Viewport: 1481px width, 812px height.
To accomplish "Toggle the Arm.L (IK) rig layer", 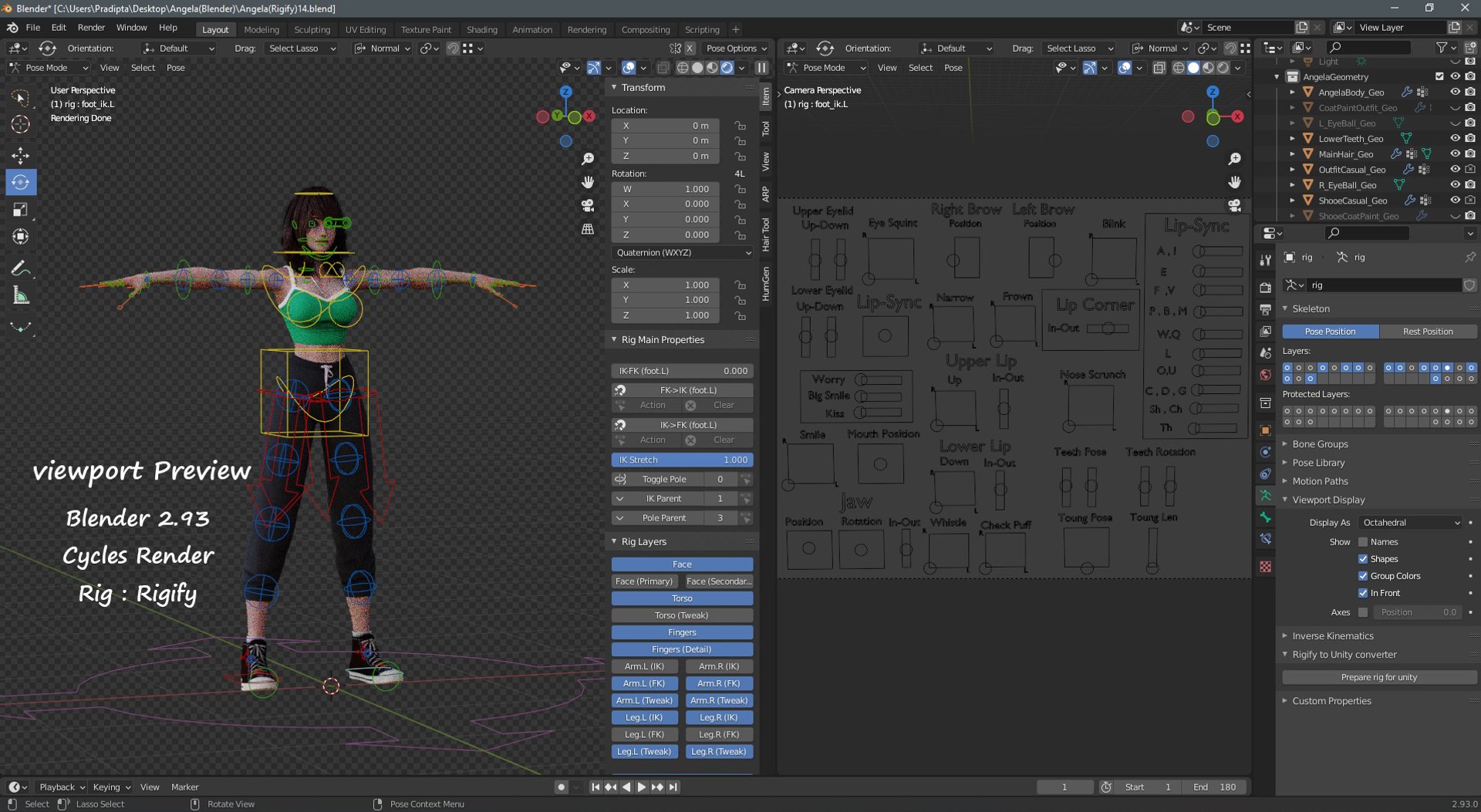I will click(644, 666).
